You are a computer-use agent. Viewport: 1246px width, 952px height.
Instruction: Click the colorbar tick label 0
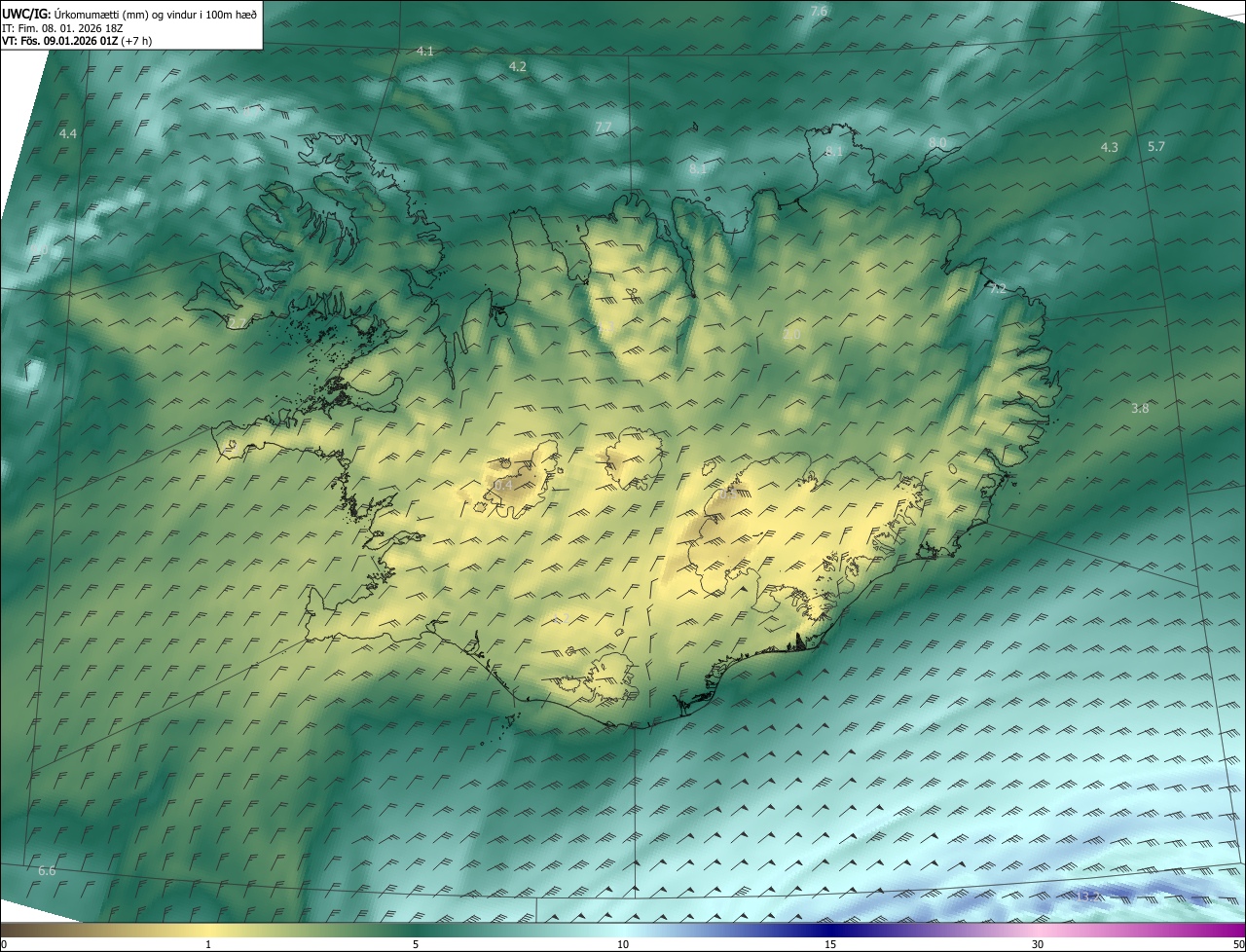(x=4, y=944)
